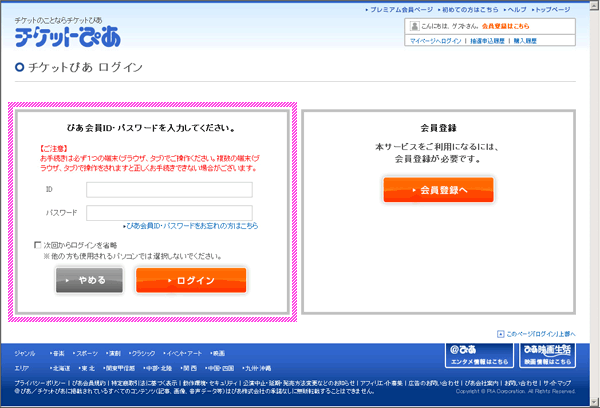
Task: Open forgotten ID/password link
Action: [x=191, y=226]
